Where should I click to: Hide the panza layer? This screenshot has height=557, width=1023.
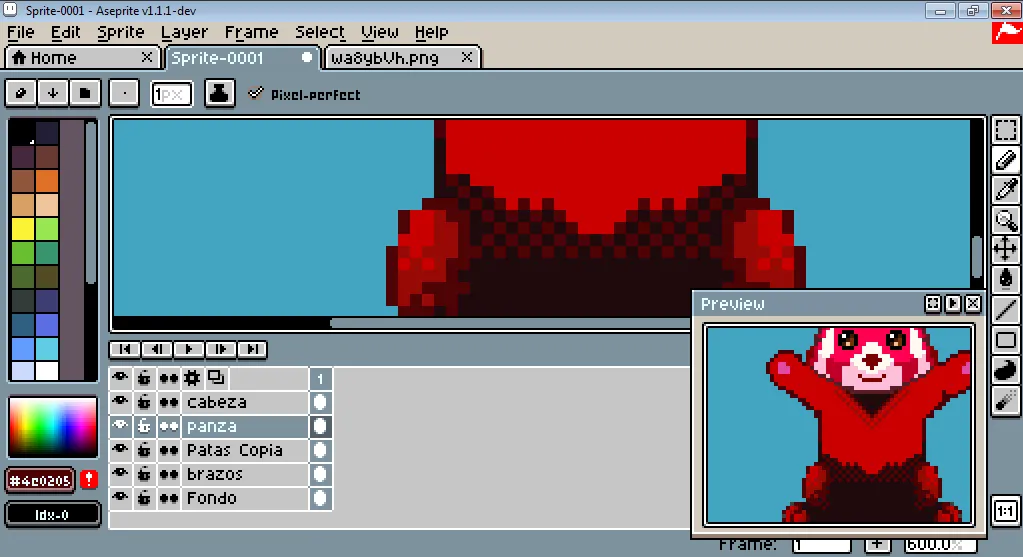click(120, 426)
